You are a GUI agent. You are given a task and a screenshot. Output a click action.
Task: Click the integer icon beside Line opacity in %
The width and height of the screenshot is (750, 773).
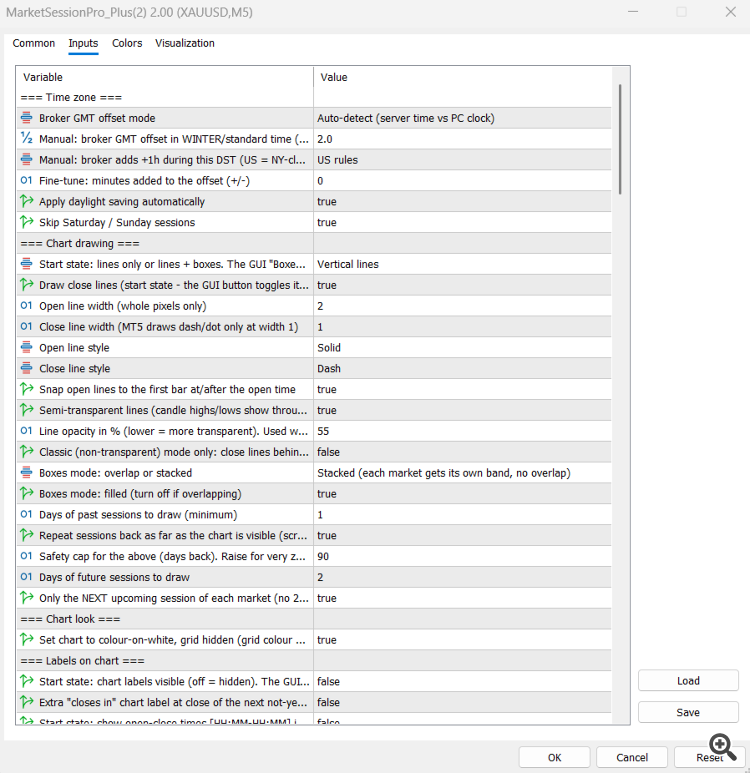[27, 431]
